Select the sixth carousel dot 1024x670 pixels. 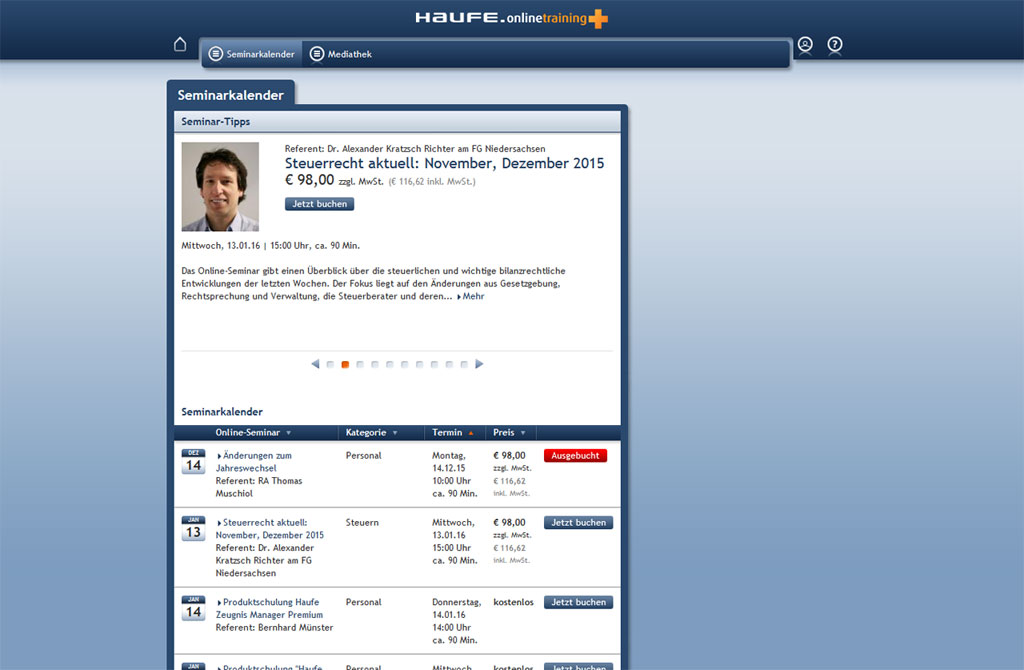[405, 365]
